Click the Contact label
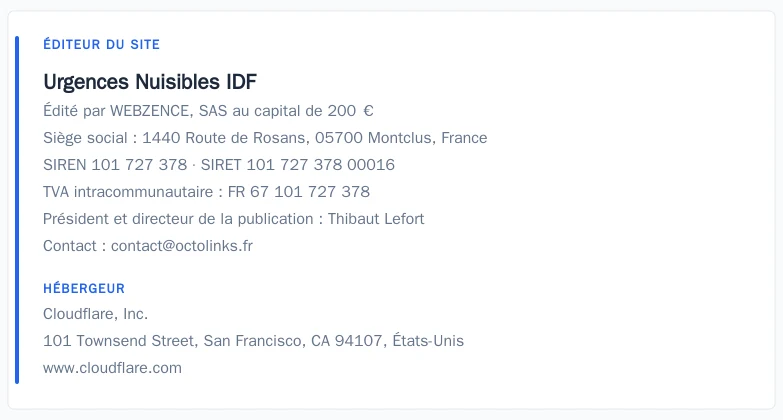 coord(70,246)
